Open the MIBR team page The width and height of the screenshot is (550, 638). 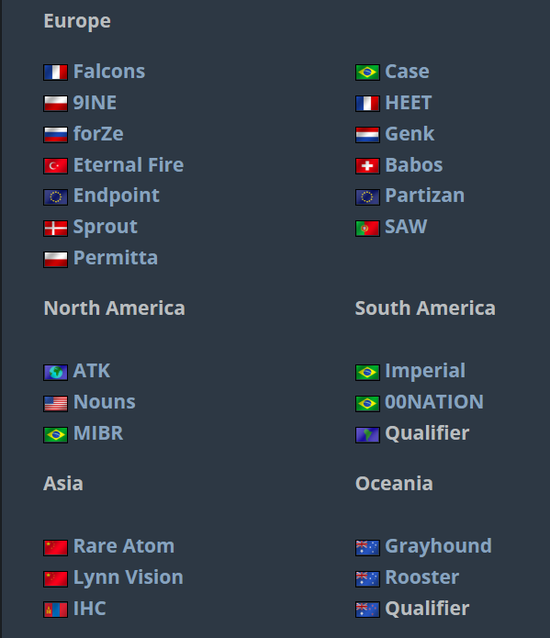[98, 433]
